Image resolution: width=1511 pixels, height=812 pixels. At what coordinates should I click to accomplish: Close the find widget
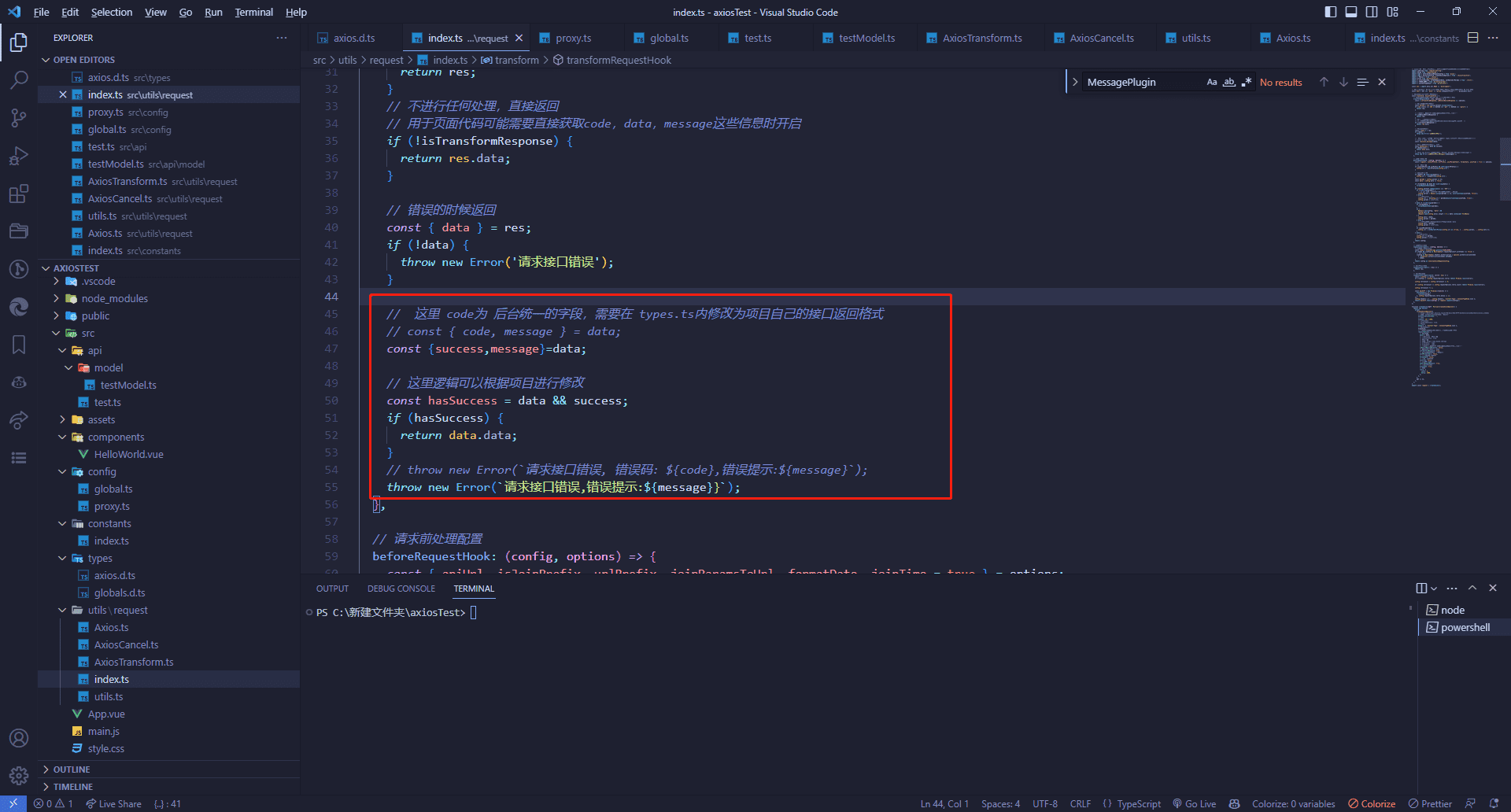[x=1382, y=82]
